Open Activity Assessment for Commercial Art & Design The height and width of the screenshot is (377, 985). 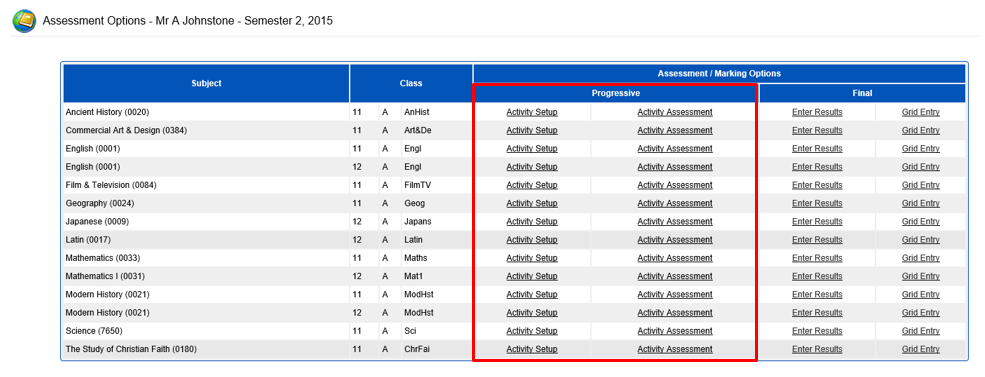point(675,131)
